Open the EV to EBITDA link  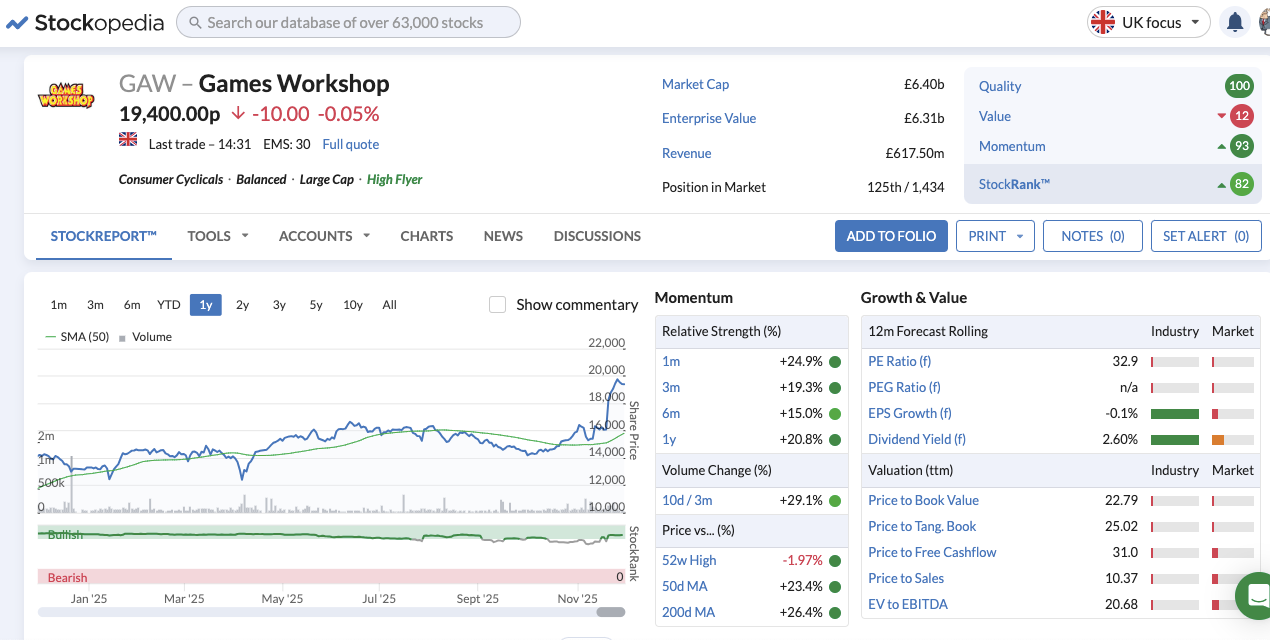click(908, 604)
